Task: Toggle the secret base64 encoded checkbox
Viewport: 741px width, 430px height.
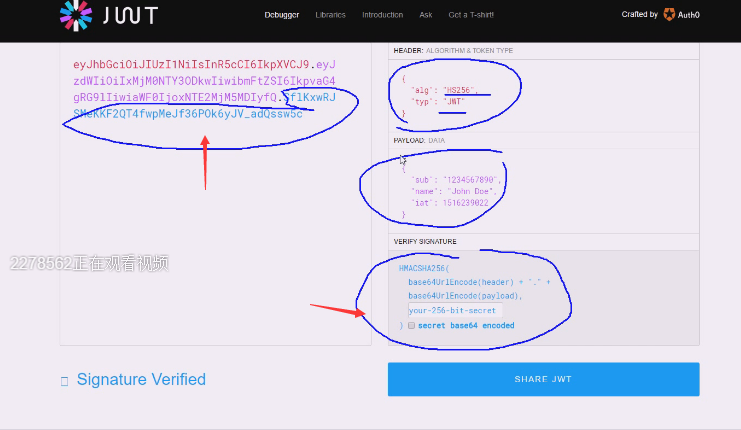Action: pos(412,326)
